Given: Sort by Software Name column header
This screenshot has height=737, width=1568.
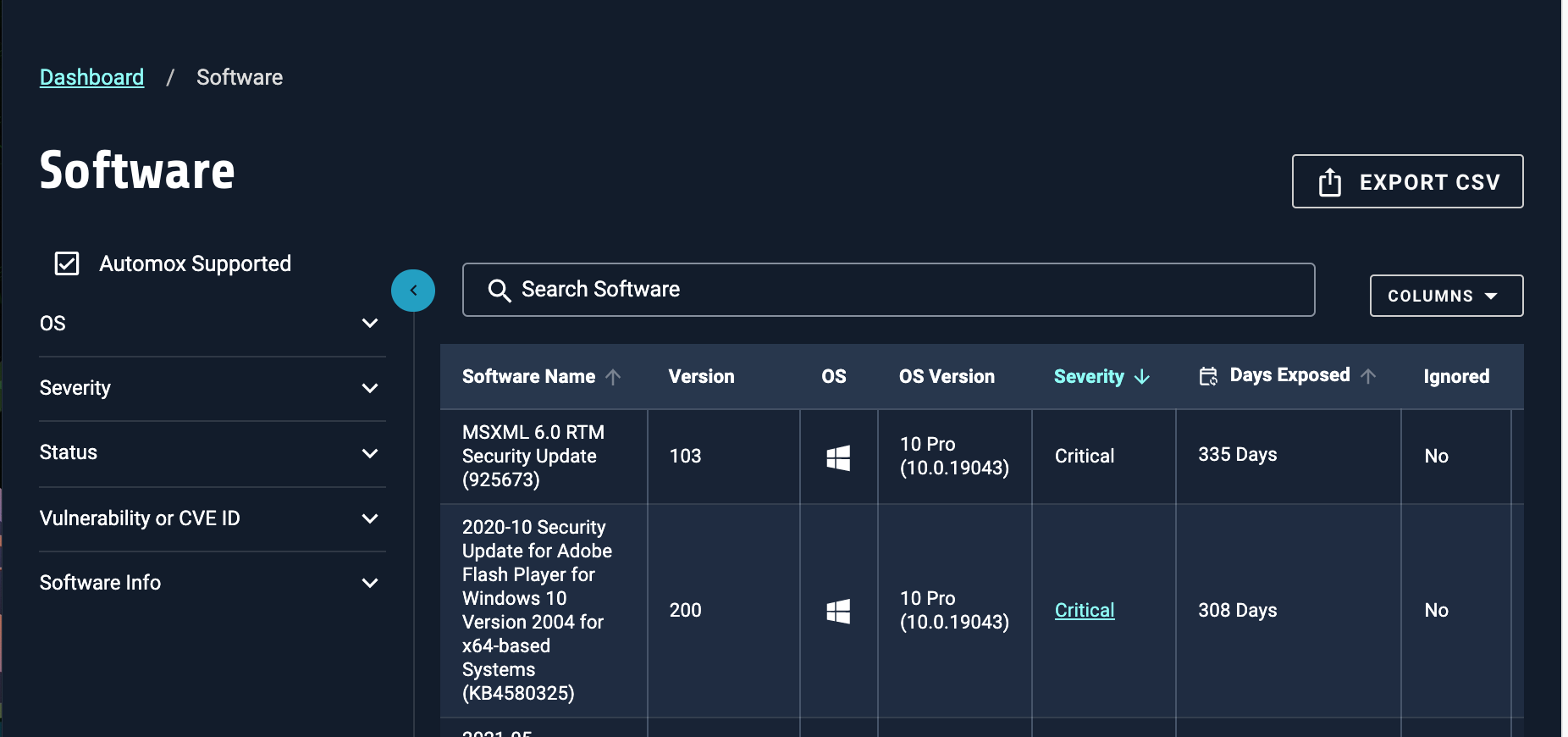Looking at the screenshot, I should (528, 376).
